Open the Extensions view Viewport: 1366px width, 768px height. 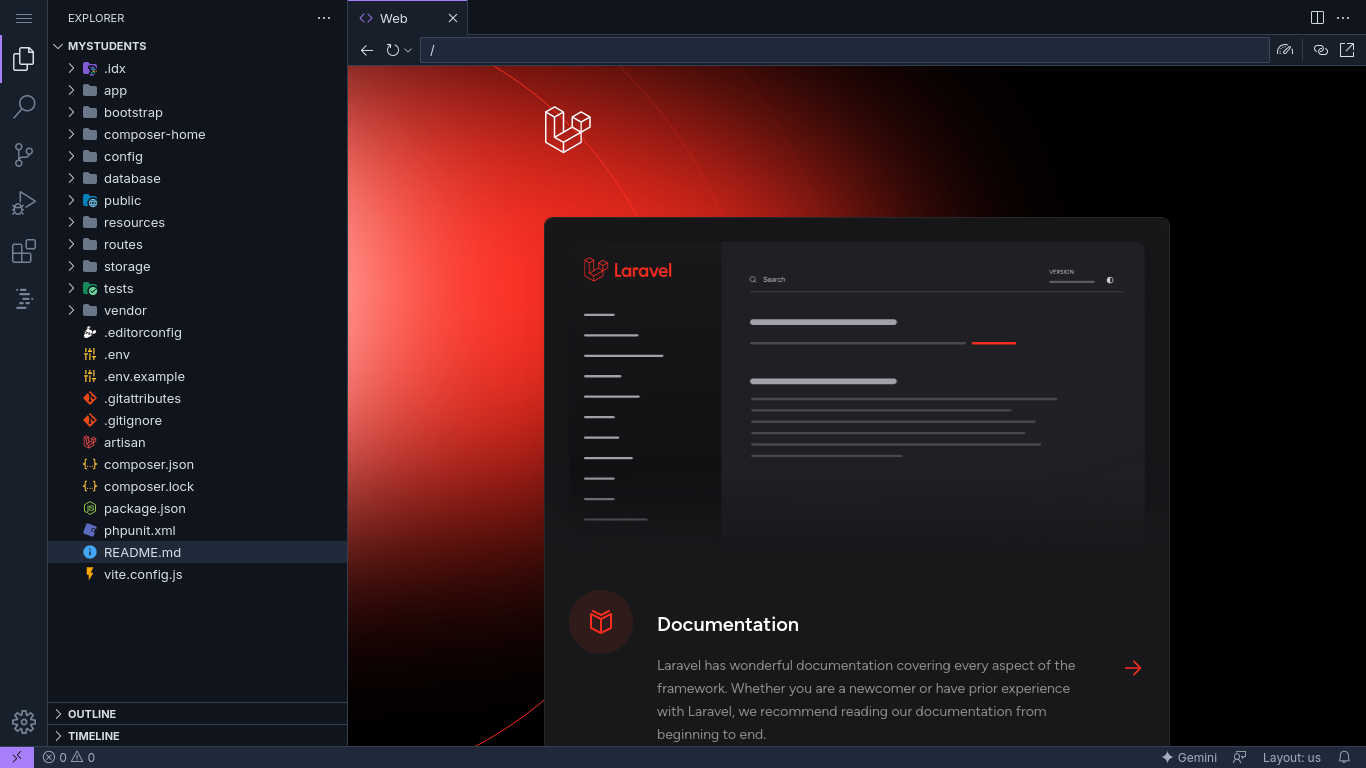tap(24, 251)
